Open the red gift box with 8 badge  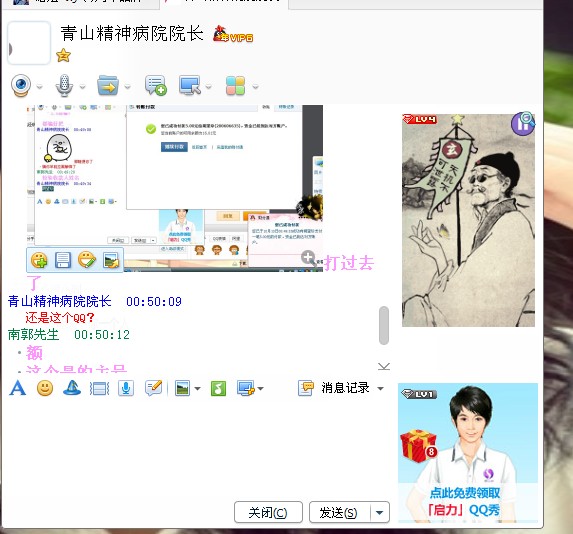coord(419,446)
